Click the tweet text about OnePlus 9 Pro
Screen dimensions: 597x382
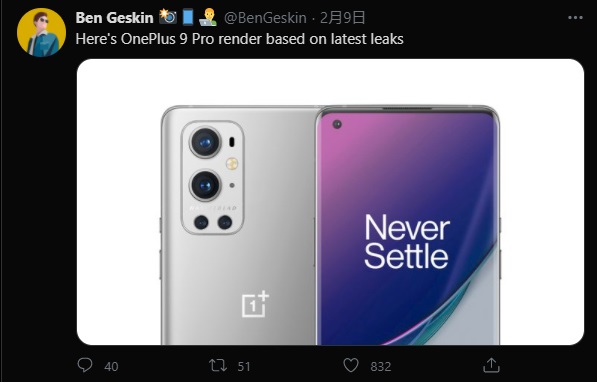[x=239, y=39]
